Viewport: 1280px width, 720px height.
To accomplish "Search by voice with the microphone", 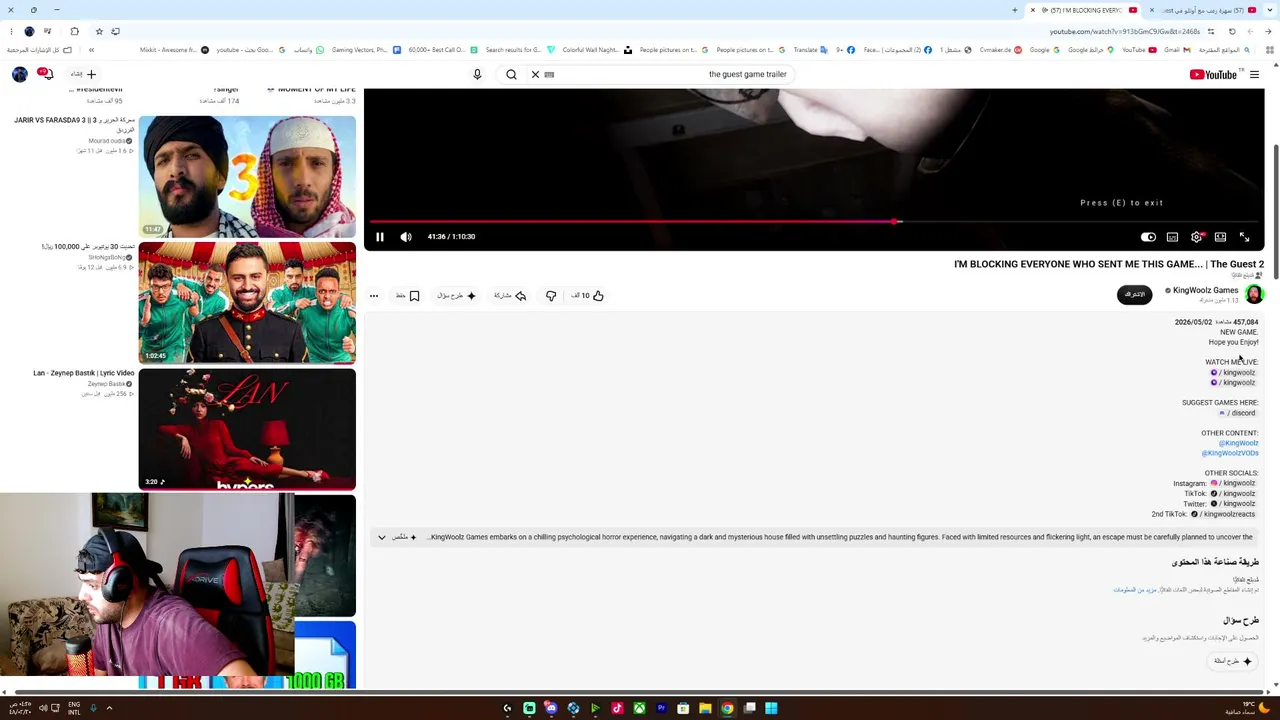I will coord(477,75).
